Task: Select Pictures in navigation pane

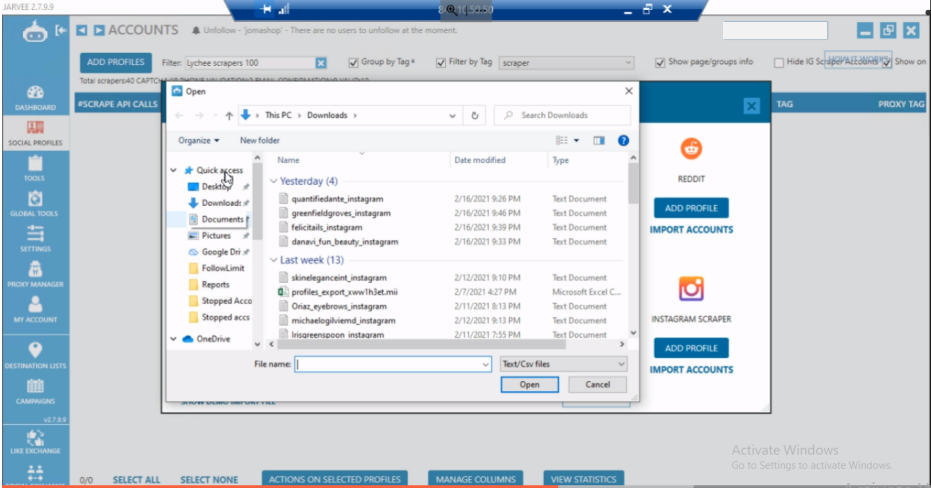Action: [215, 236]
